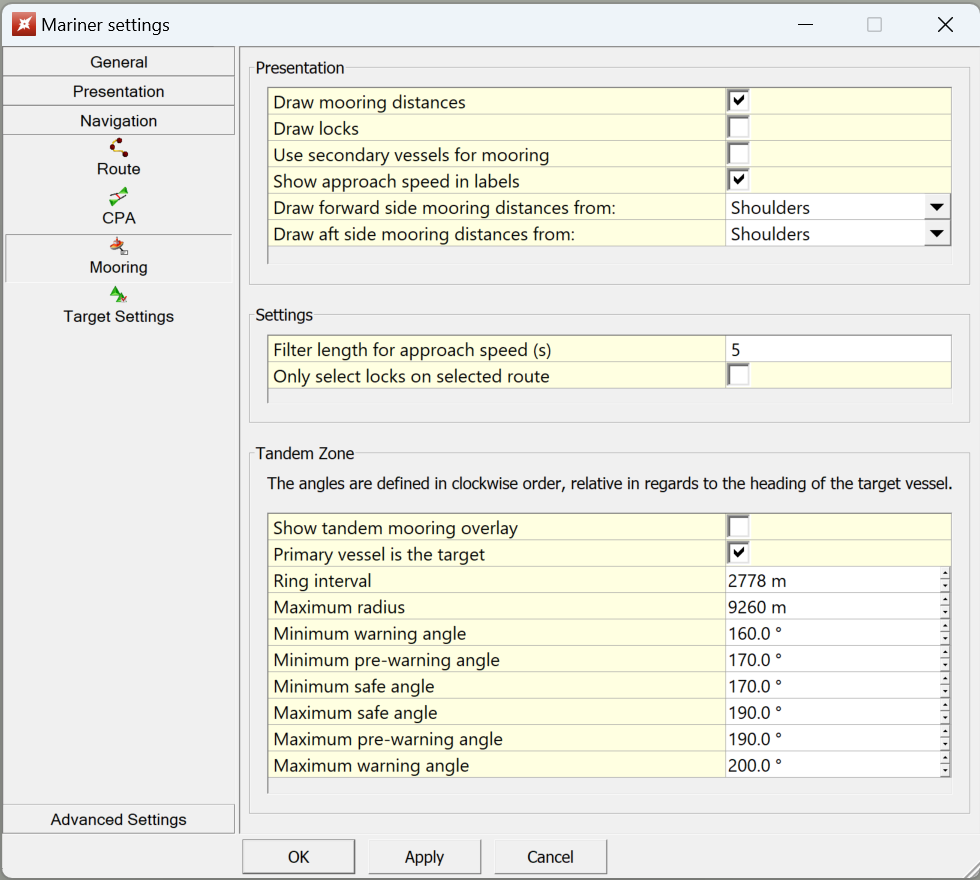Click the Mooring icon in sidebar
The image size is (980, 880).
118,246
